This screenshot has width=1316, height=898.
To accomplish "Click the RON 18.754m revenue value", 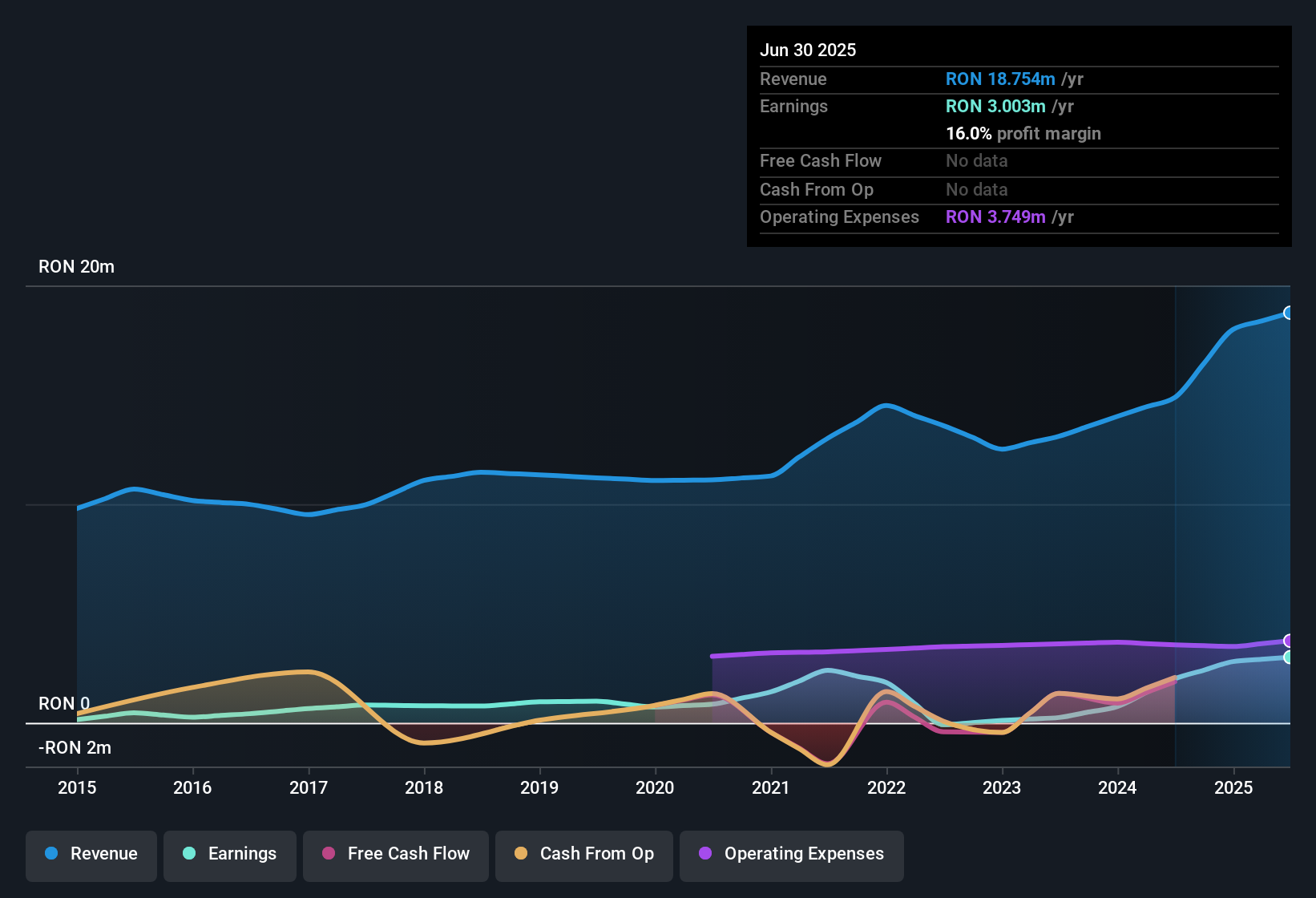I will click(x=1000, y=79).
